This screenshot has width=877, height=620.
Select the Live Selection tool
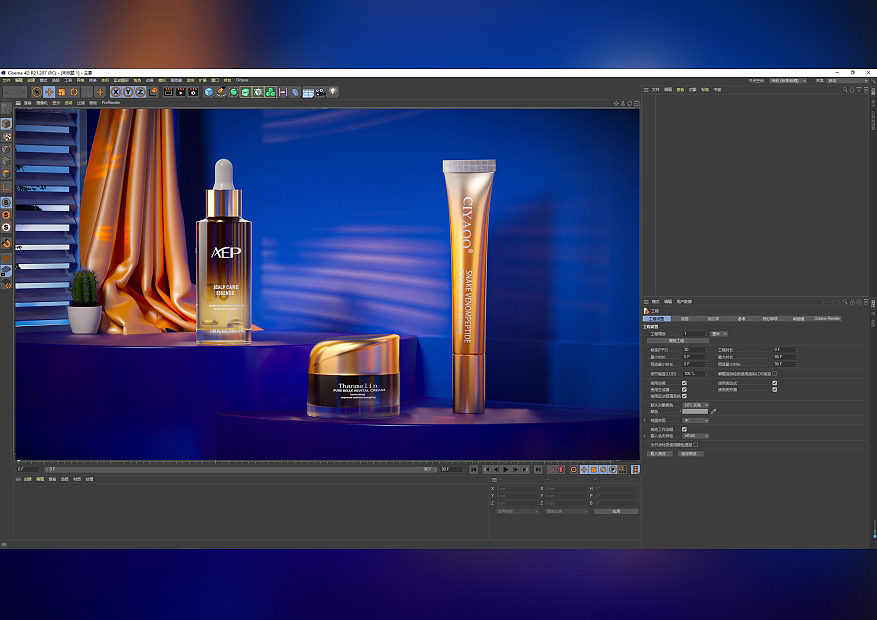pos(36,92)
